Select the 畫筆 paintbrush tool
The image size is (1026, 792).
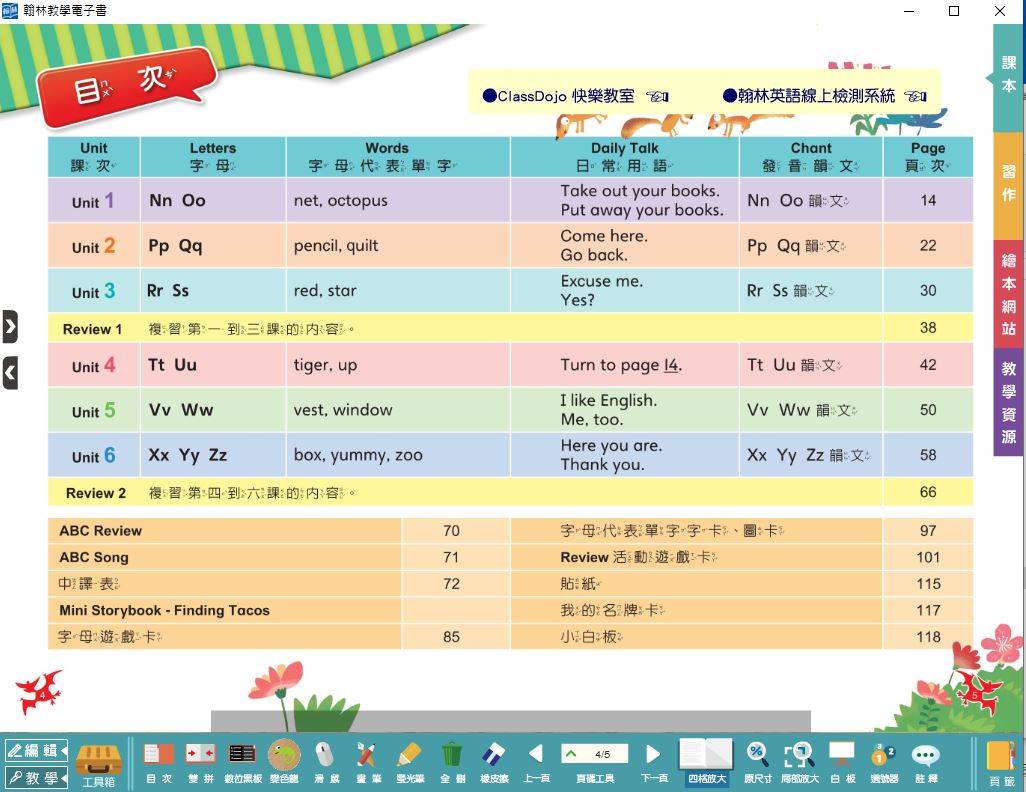(x=366, y=763)
